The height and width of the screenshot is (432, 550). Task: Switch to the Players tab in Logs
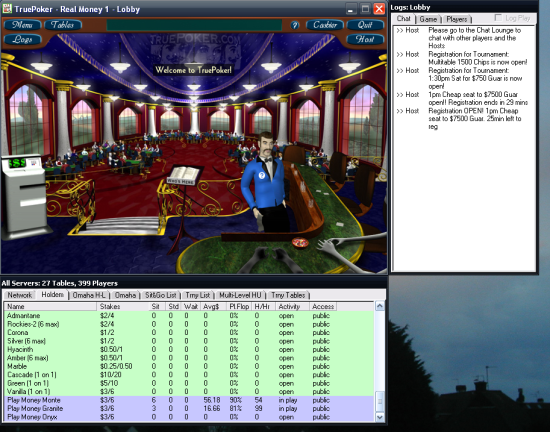pyautogui.click(x=457, y=19)
